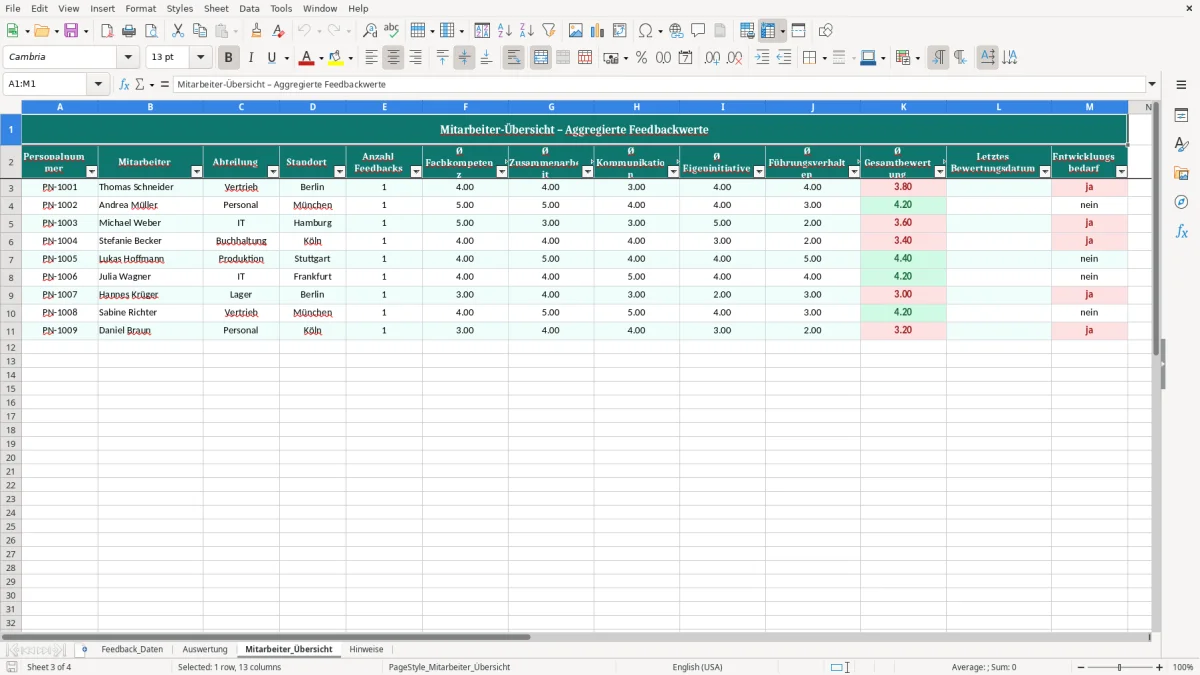Switch to the Hinweise sheet tab
The width and height of the screenshot is (1200, 675).
(366, 650)
